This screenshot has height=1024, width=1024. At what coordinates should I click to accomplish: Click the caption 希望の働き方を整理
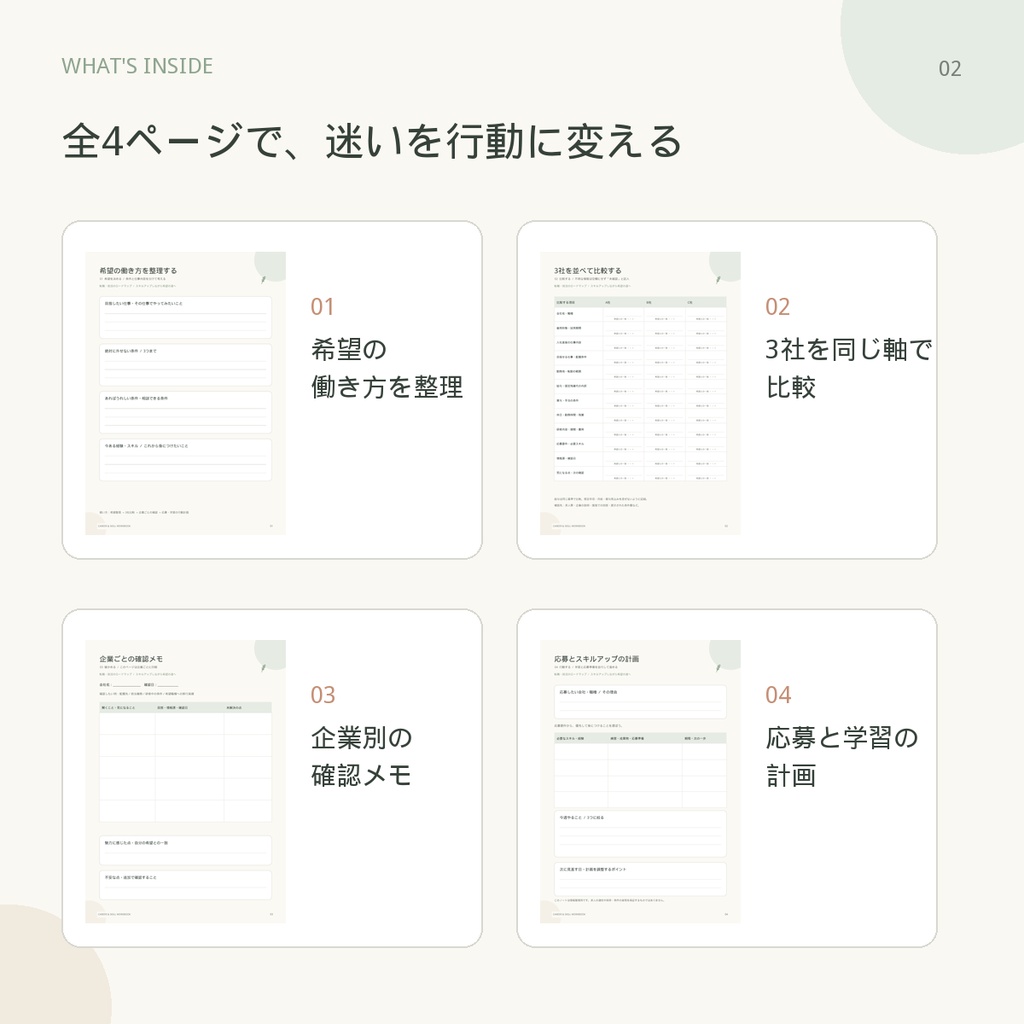tap(387, 368)
